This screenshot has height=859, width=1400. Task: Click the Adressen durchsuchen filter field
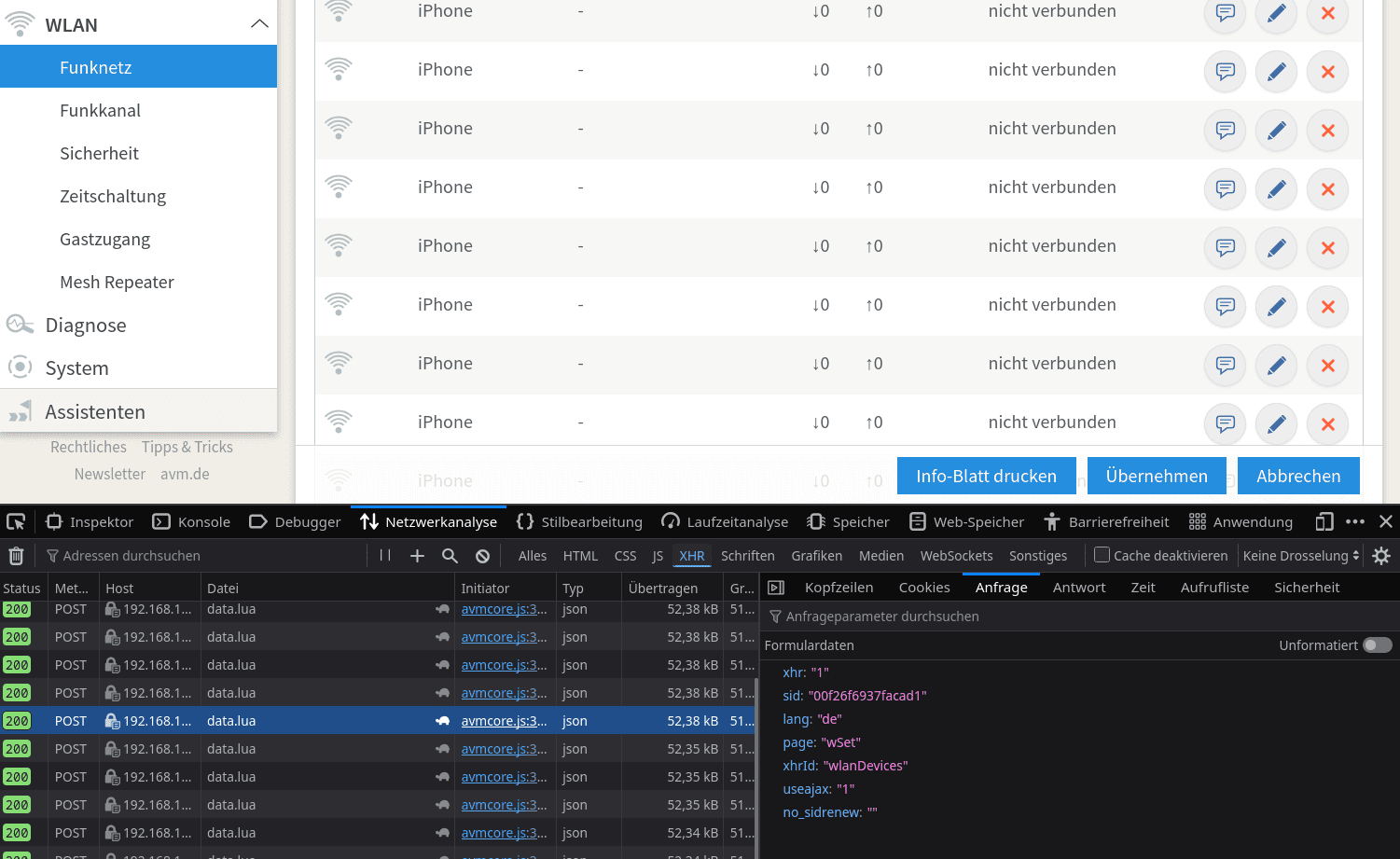pyautogui.click(x=205, y=556)
